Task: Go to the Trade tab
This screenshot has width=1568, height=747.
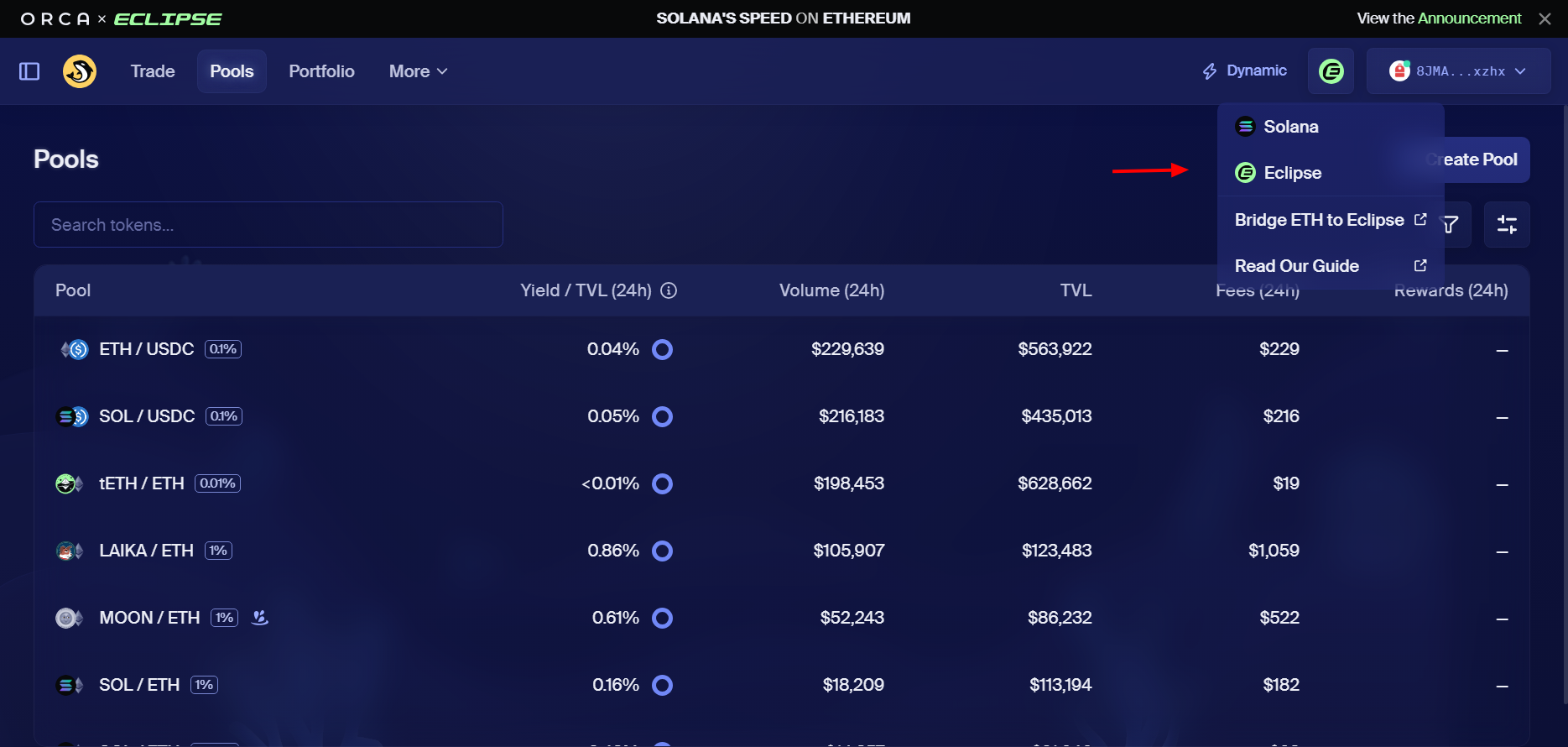Action: point(153,71)
